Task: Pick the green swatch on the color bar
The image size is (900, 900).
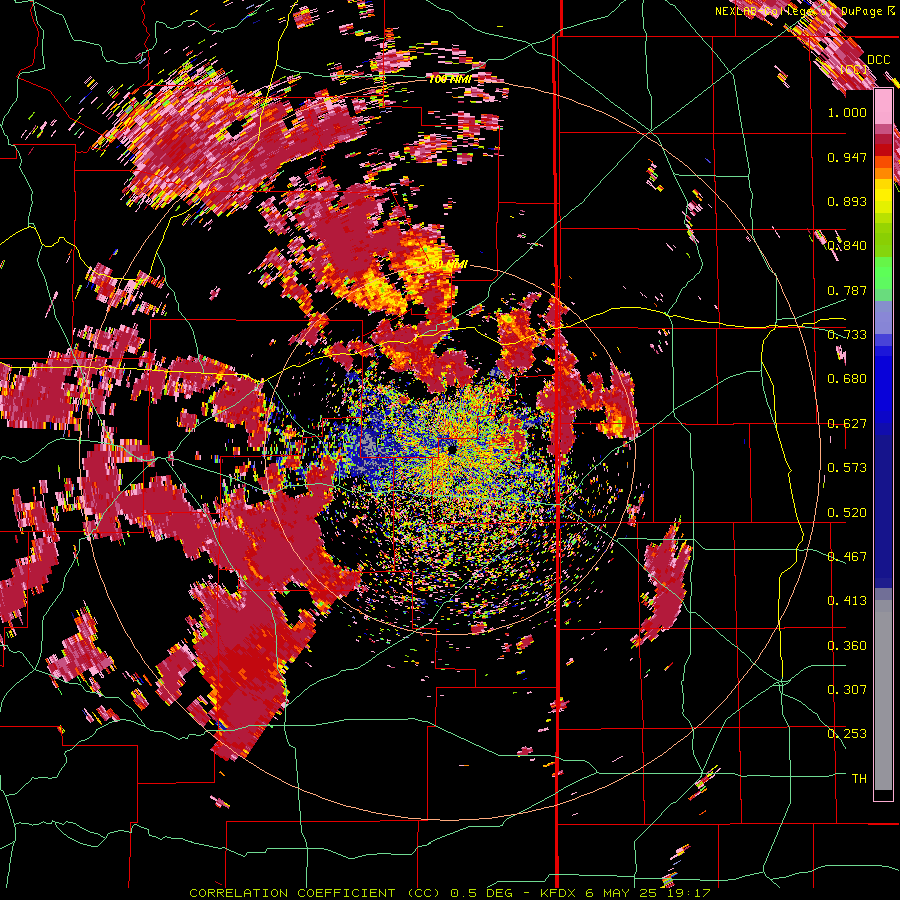Action: [x=883, y=273]
